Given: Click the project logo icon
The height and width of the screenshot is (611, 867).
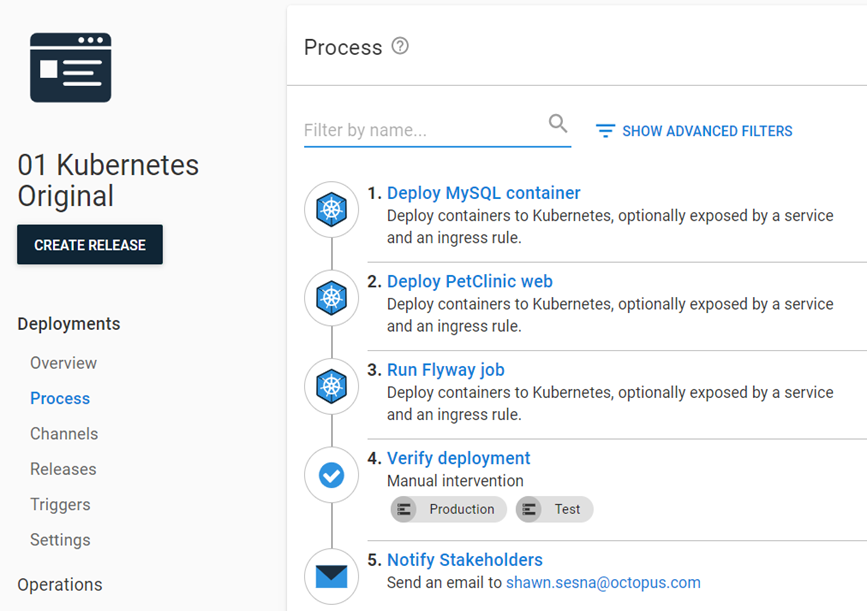Looking at the screenshot, I should [70, 67].
